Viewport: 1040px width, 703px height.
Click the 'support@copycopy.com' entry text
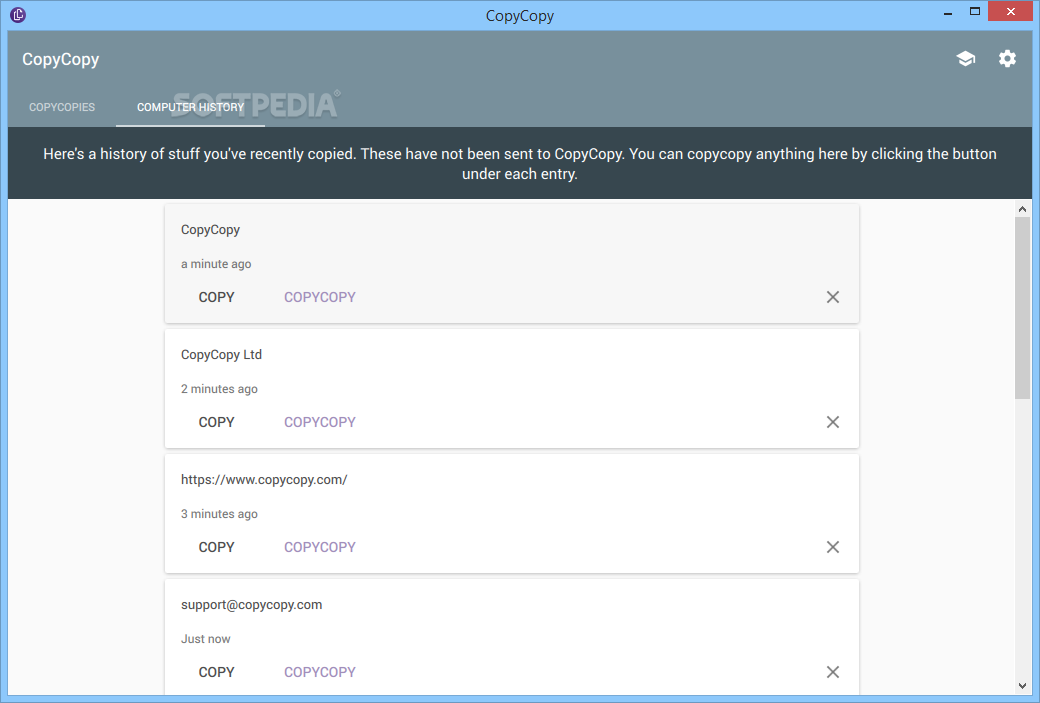pyautogui.click(x=251, y=605)
